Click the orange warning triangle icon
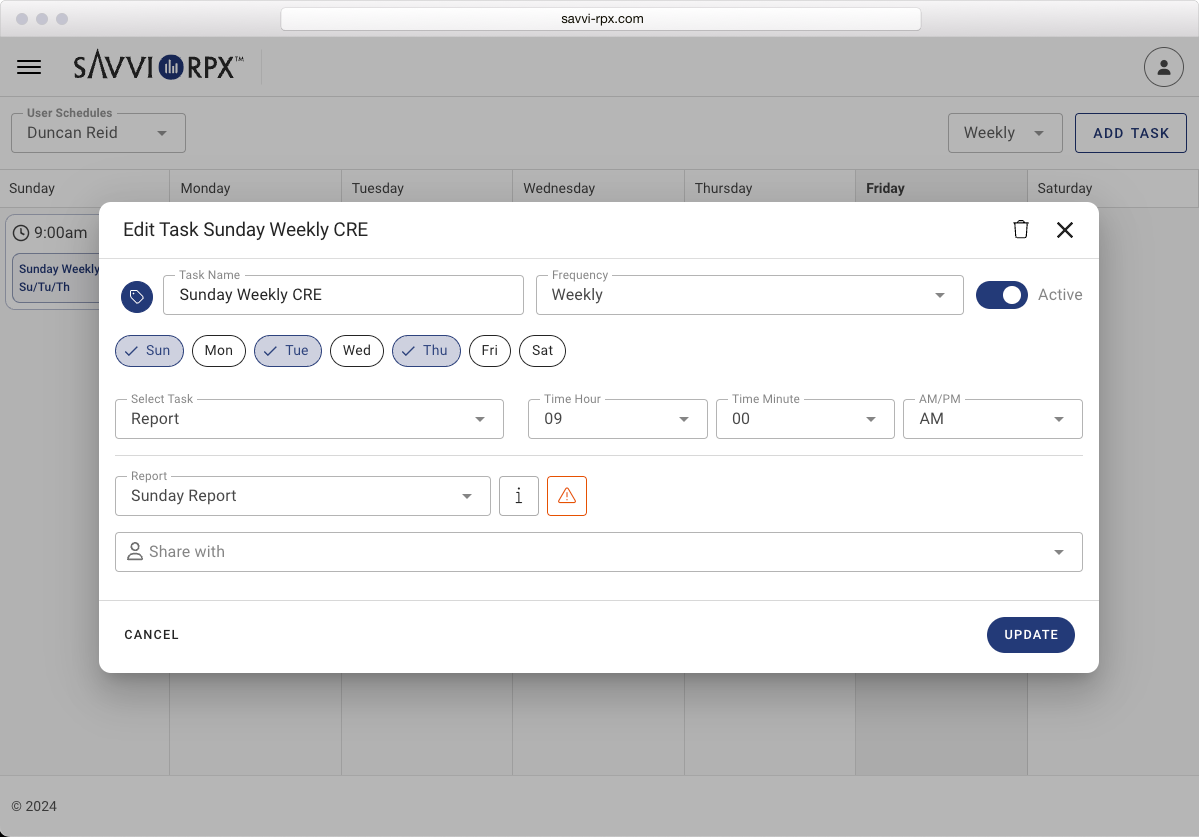The width and height of the screenshot is (1199, 837). [x=567, y=496]
